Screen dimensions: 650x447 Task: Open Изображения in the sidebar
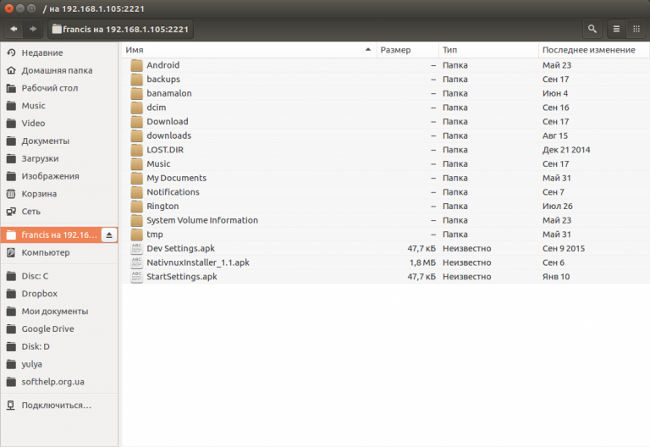pyautogui.click(x=59, y=176)
